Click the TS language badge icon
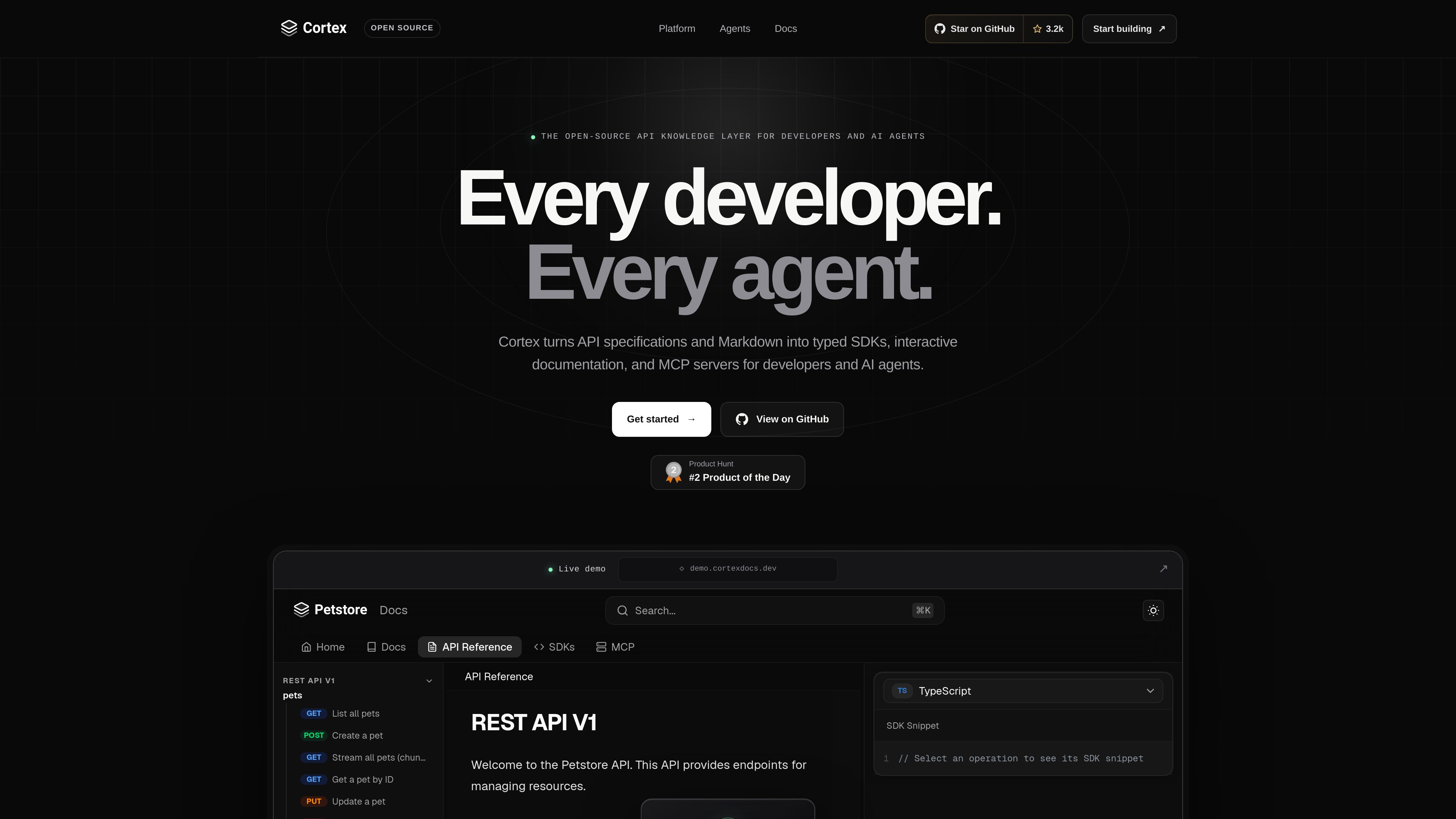This screenshot has width=1456, height=819. (x=902, y=691)
